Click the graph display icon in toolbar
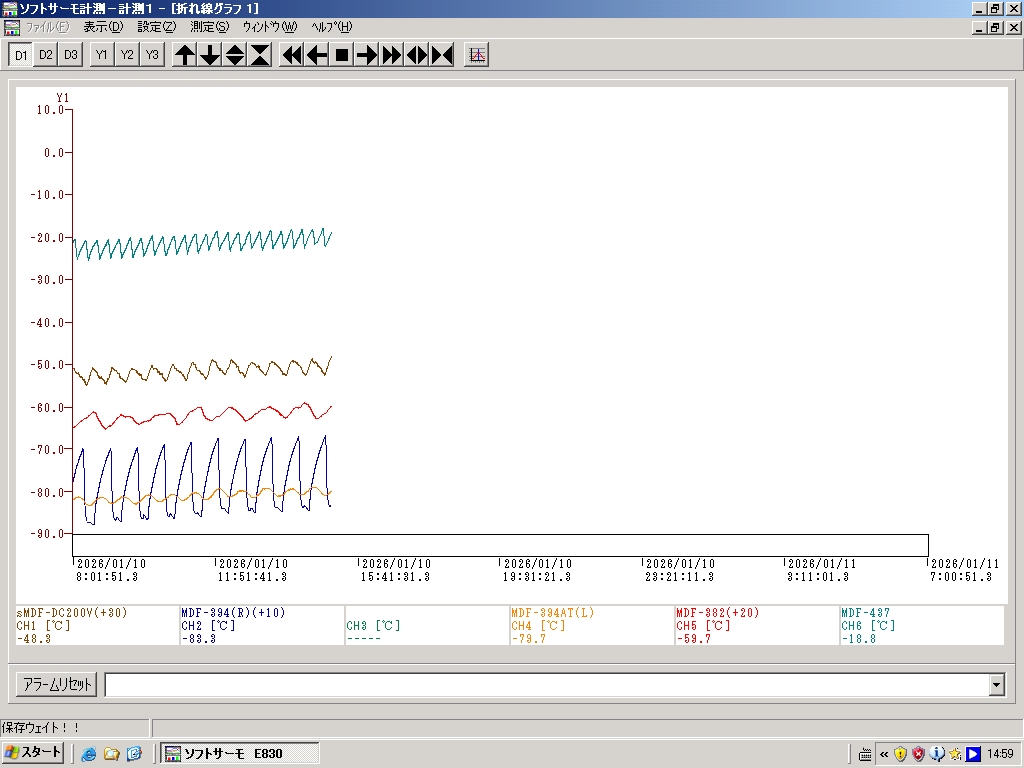Viewport: 1024px width, 768px height. [477, 55]
